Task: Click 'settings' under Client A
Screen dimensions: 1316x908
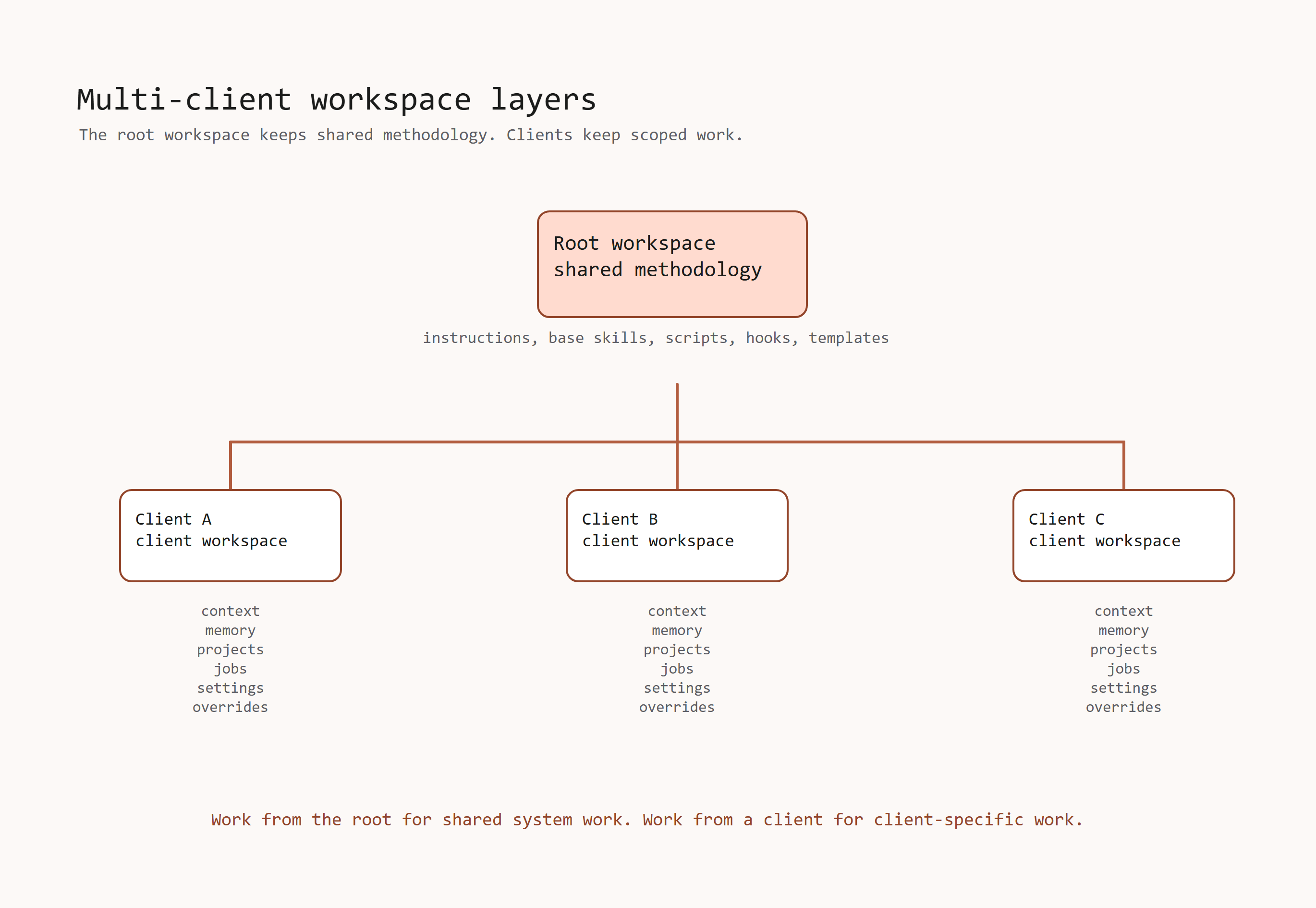Action: point(231,688)
